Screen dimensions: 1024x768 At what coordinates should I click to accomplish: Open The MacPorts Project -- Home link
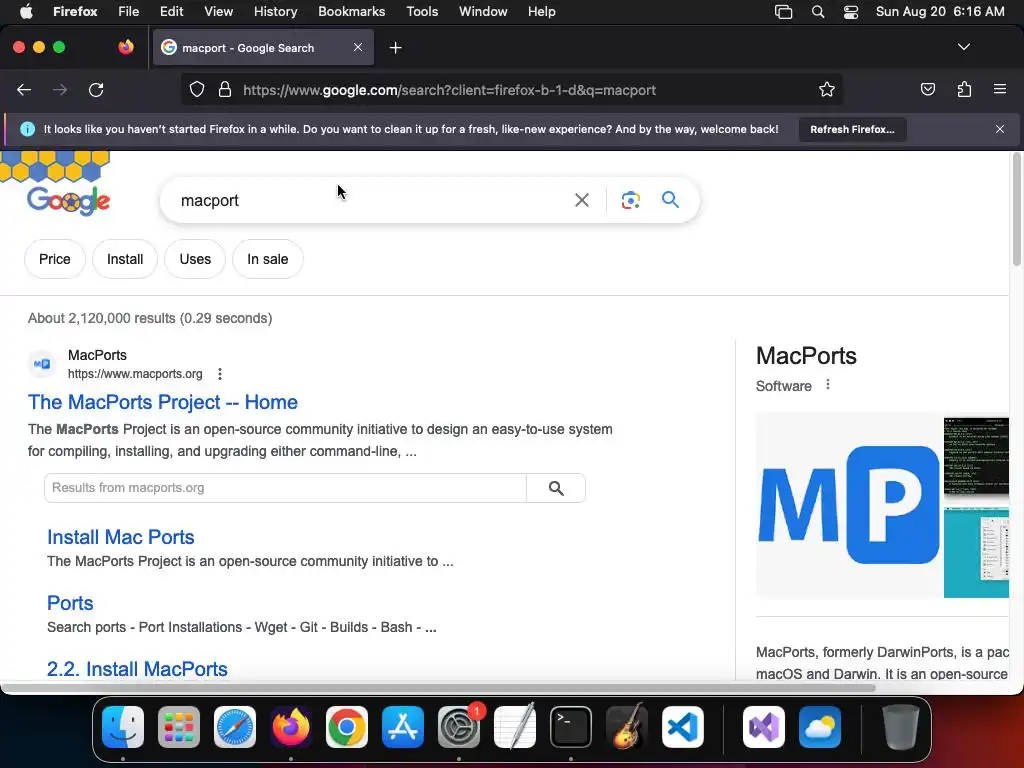163,402
